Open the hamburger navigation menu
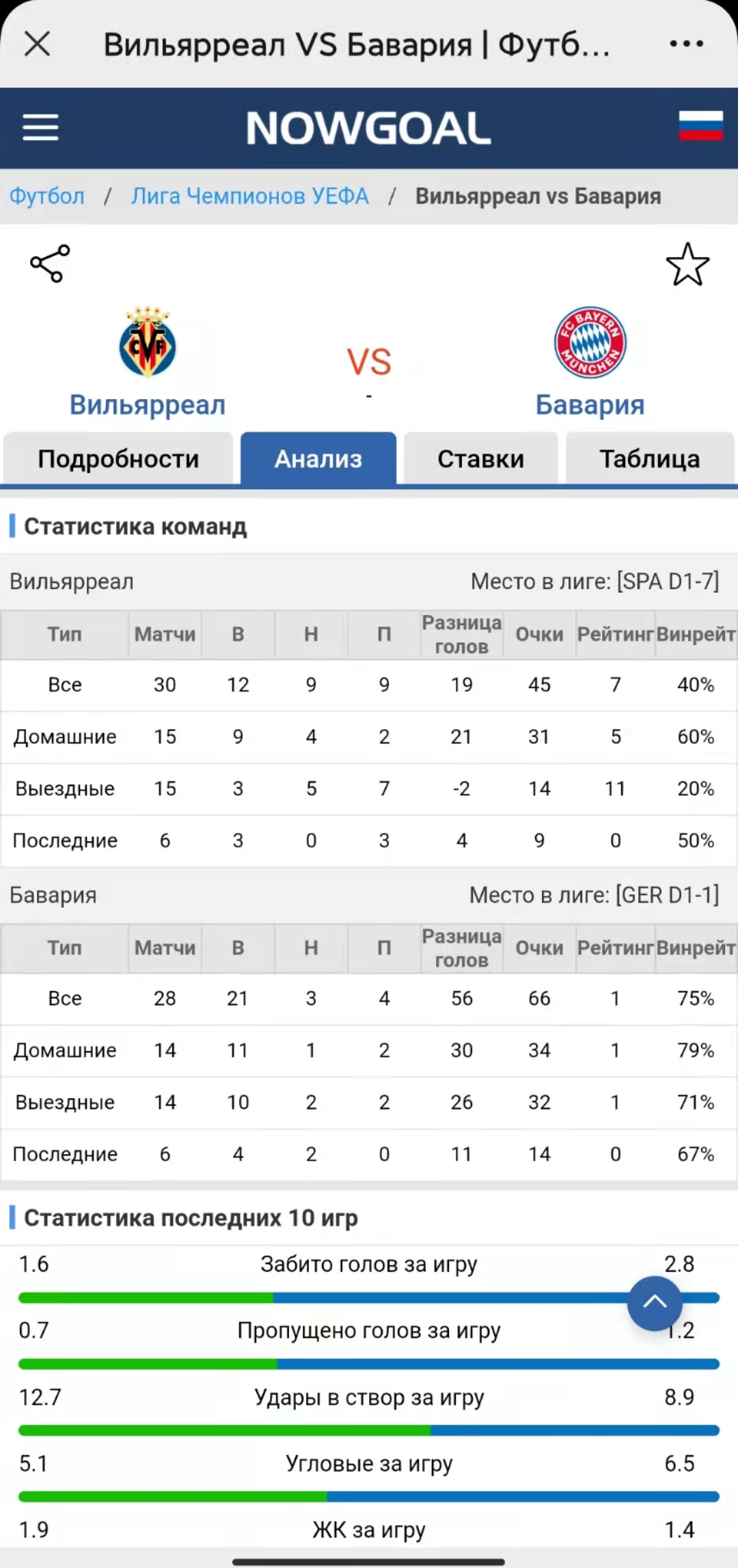 point(40,128)
